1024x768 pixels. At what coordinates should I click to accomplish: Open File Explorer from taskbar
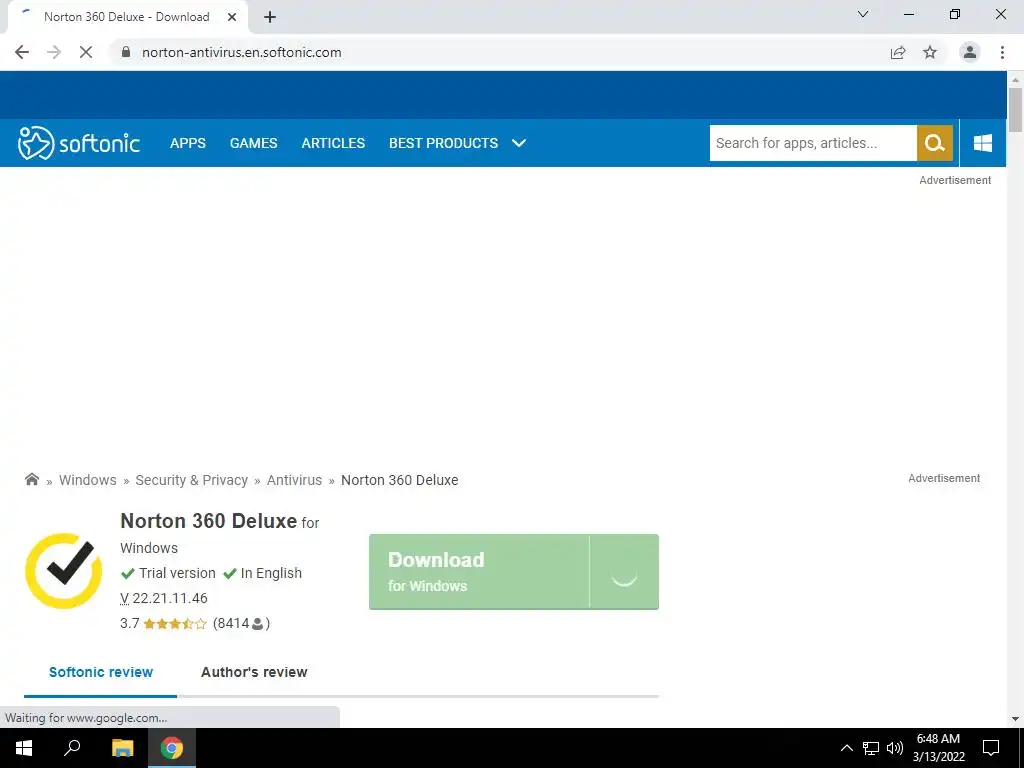pos(122,748)
